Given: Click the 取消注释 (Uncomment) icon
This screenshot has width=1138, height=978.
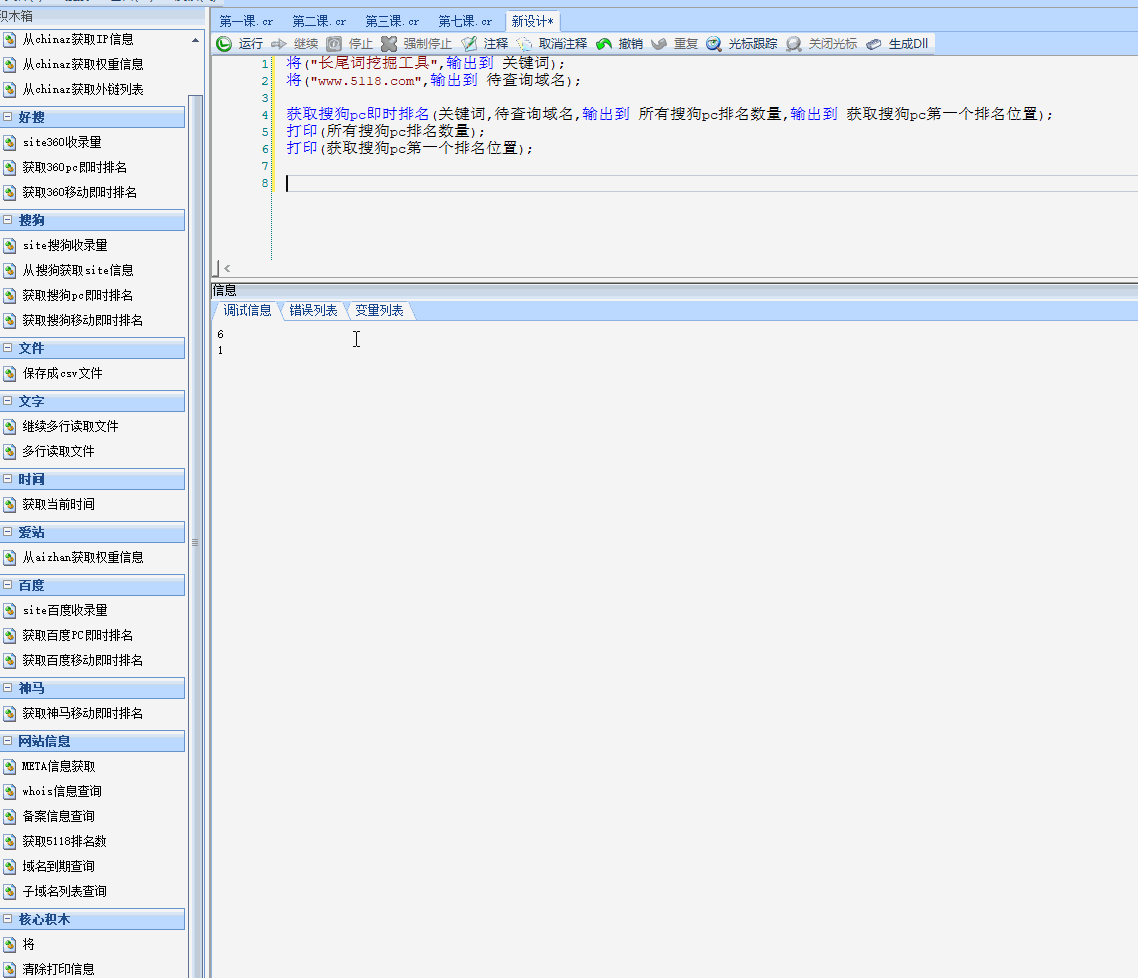Looking at the screenshot, I should pos(525,44).
